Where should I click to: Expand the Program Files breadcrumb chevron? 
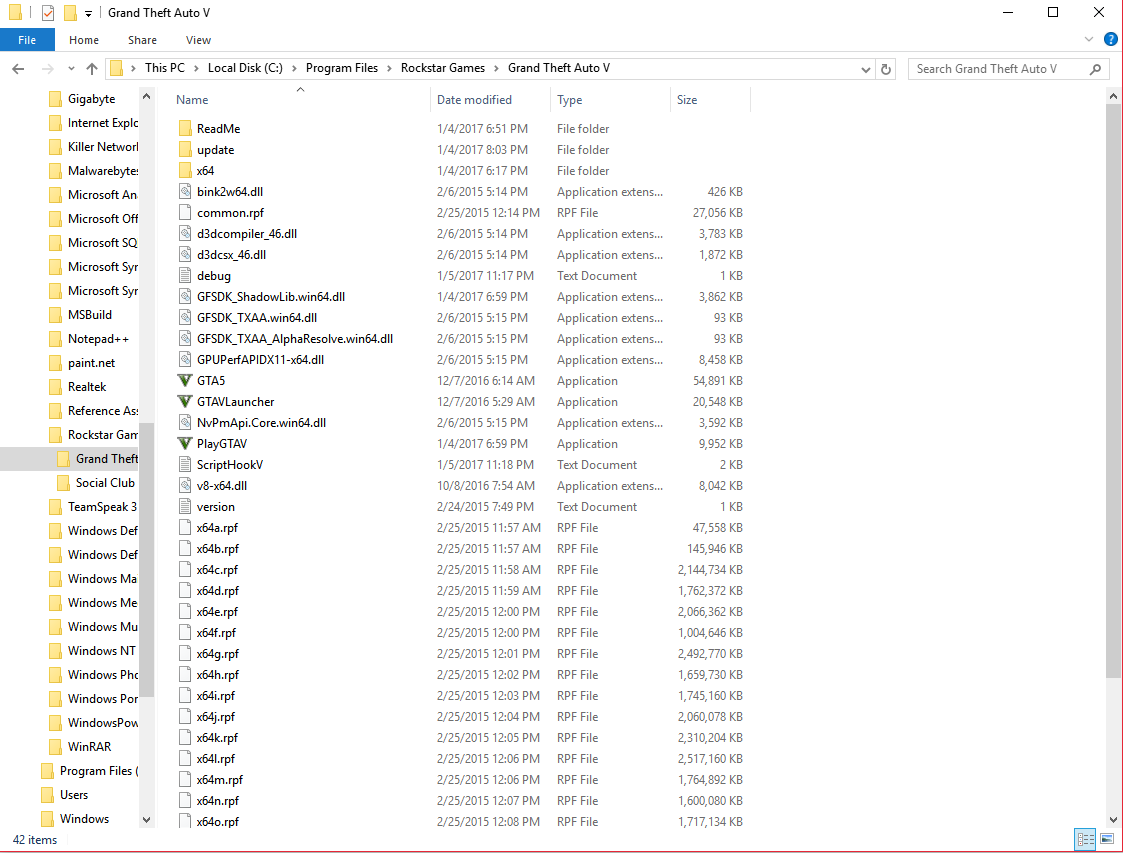(389, 69)
